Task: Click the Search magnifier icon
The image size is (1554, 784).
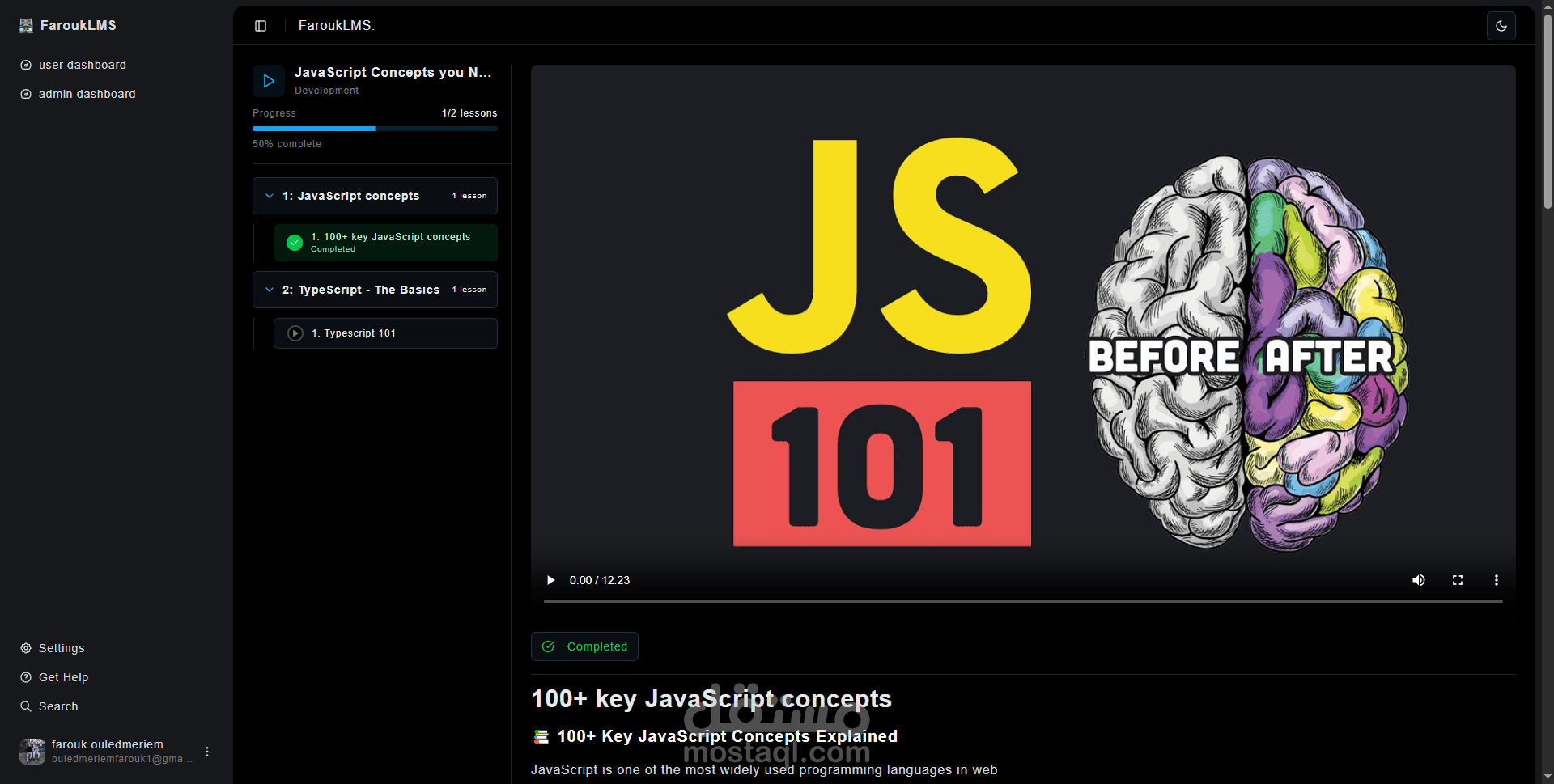Action: 26,706
